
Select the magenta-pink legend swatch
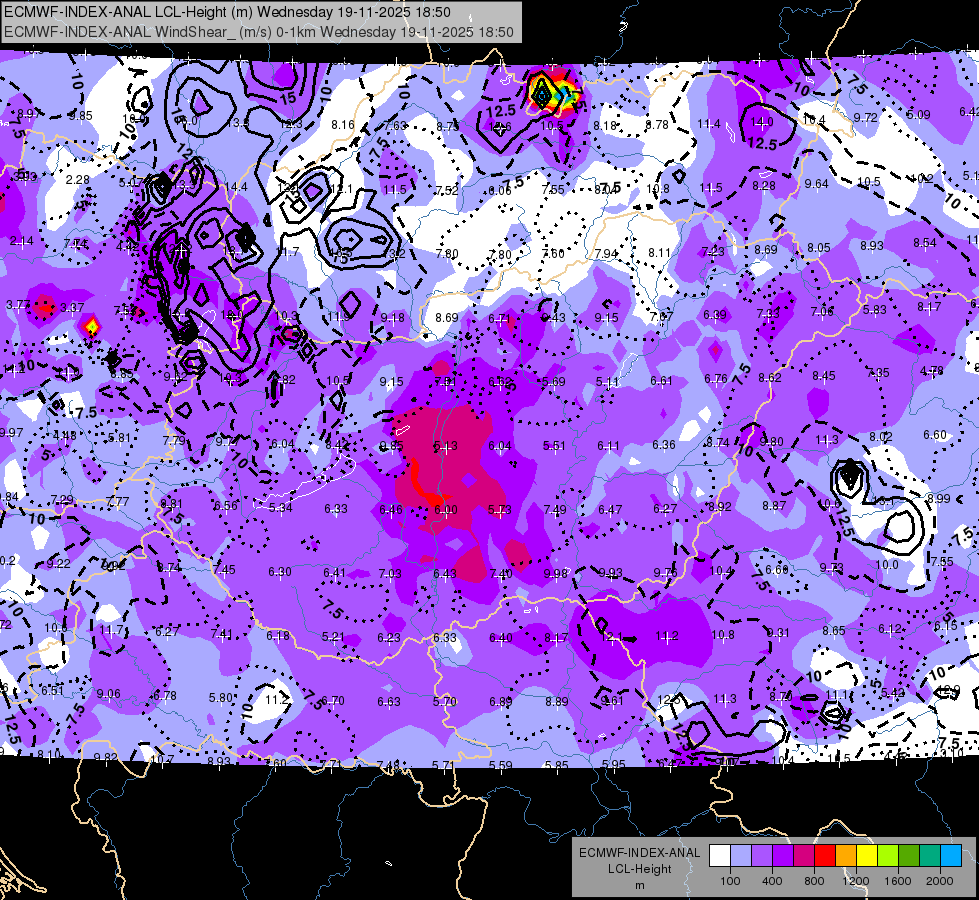[x=804, y=856]
